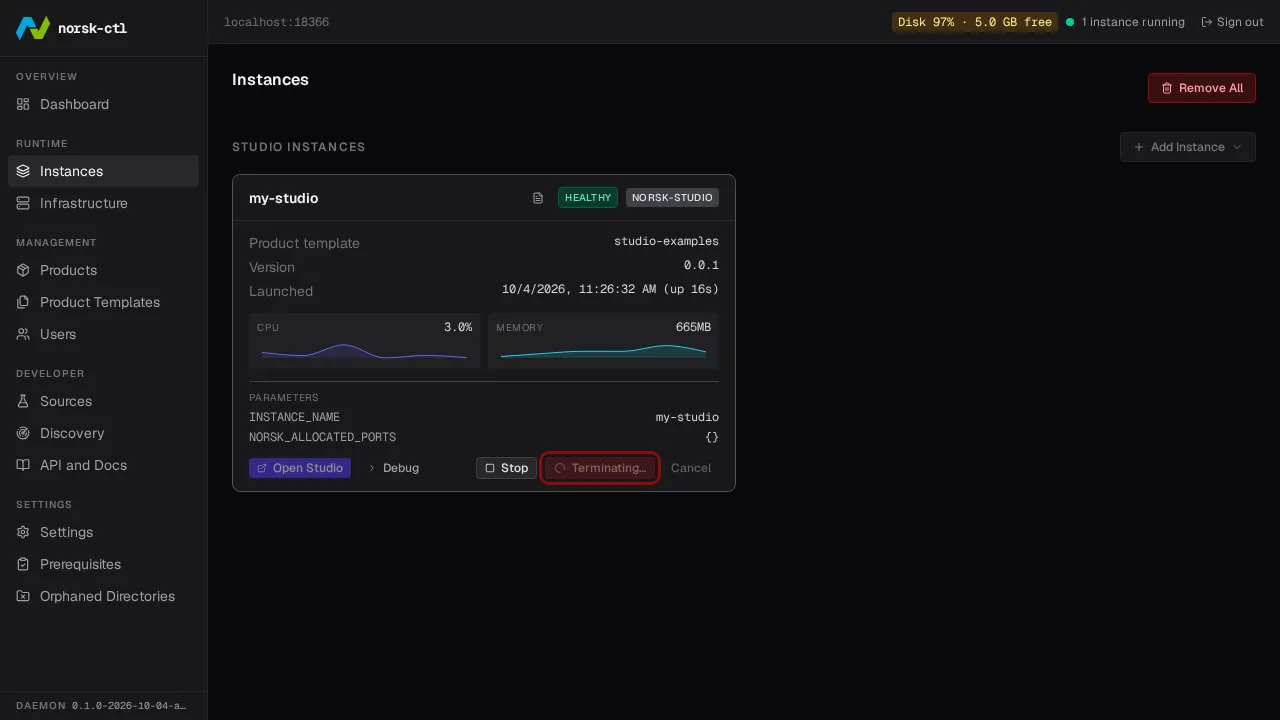Click the 1 instance running status
1280x720 pixels.
(x=1125, y=22)
